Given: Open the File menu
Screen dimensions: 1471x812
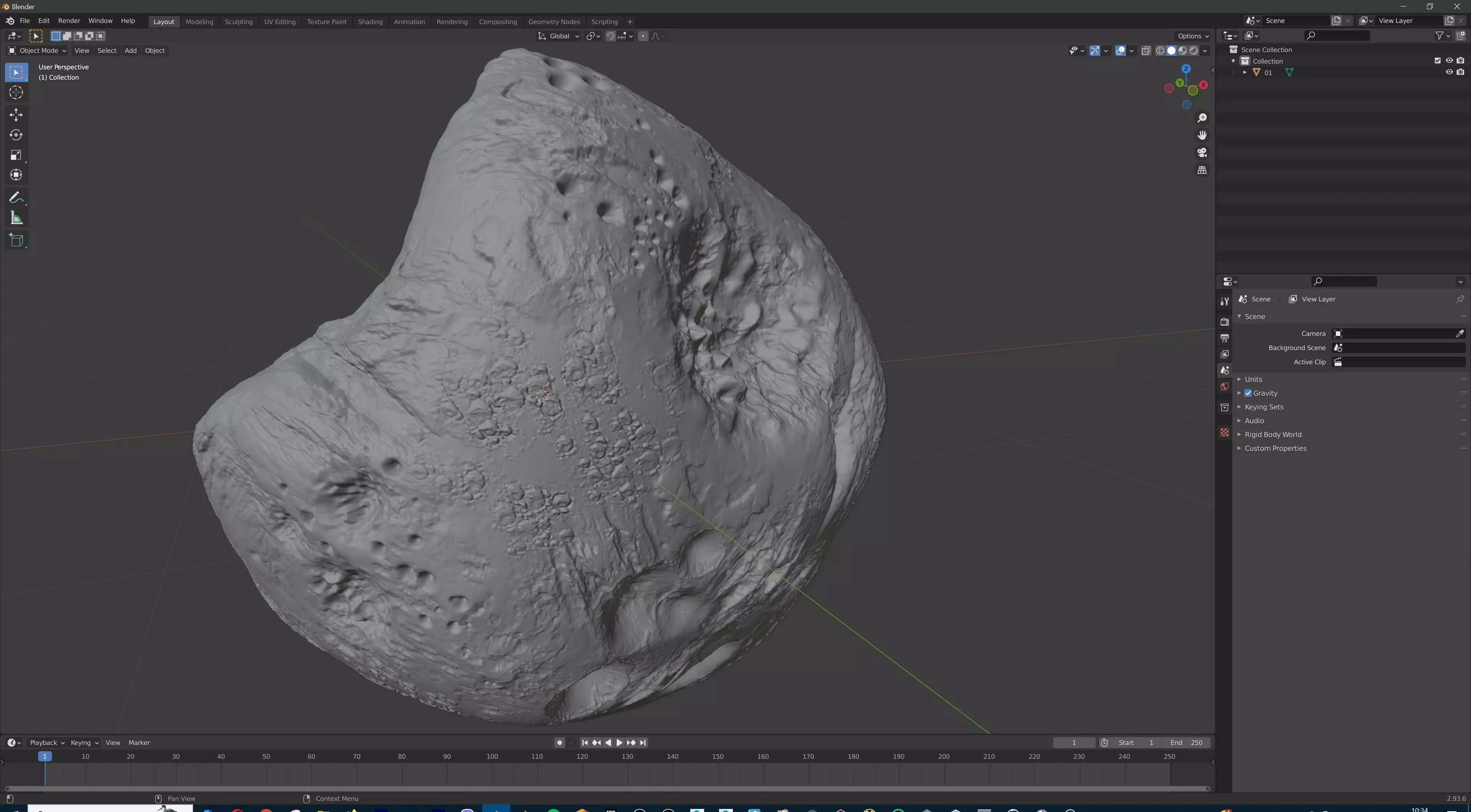Looking at the screenshot, I should [x=25, y=21].
